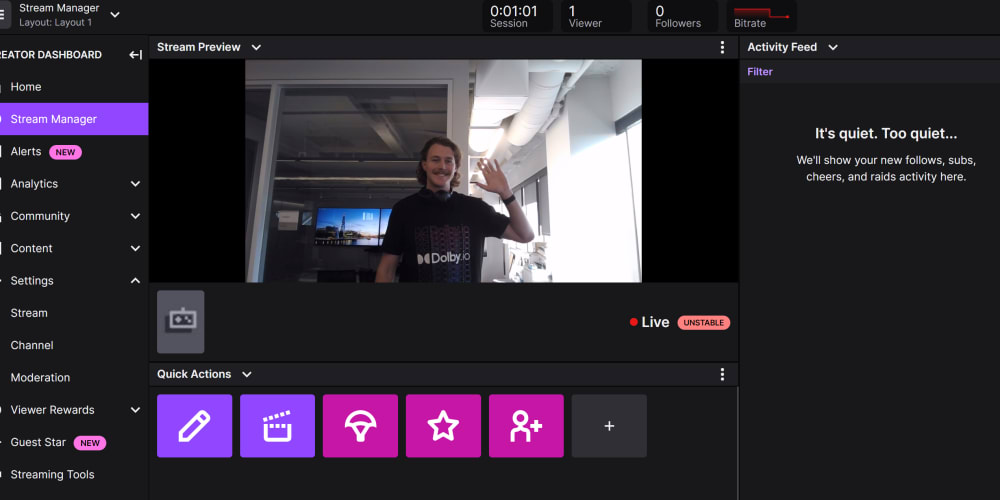This screenshot has width=1000, height=500.
Task: Select Stream Manager in sidebar
Action: pyautogui.click(x=74, y=119)
